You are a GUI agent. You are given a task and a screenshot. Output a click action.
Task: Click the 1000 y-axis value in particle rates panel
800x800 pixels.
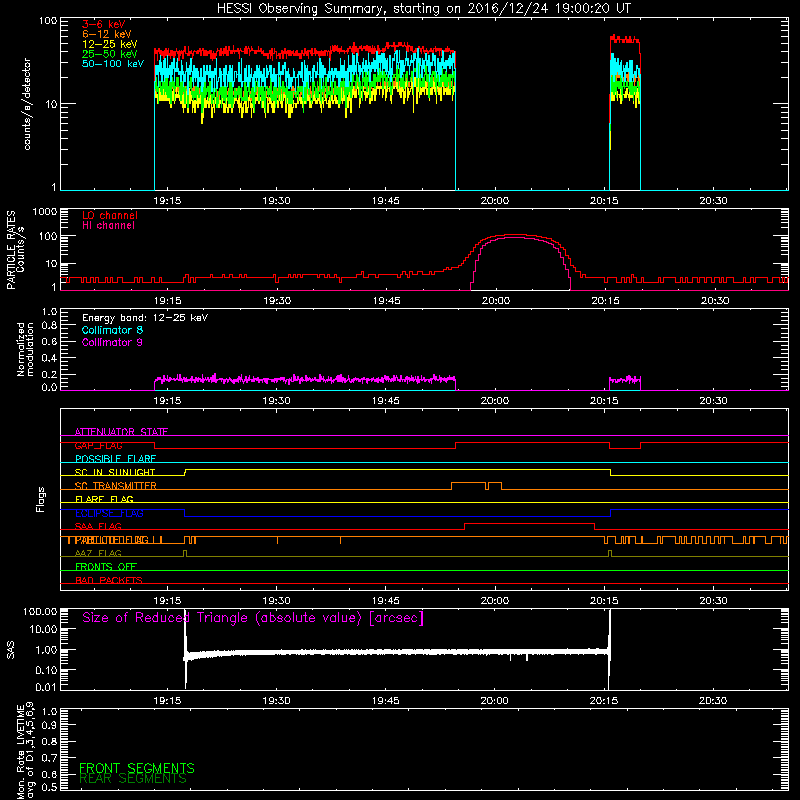click(45, 212)
